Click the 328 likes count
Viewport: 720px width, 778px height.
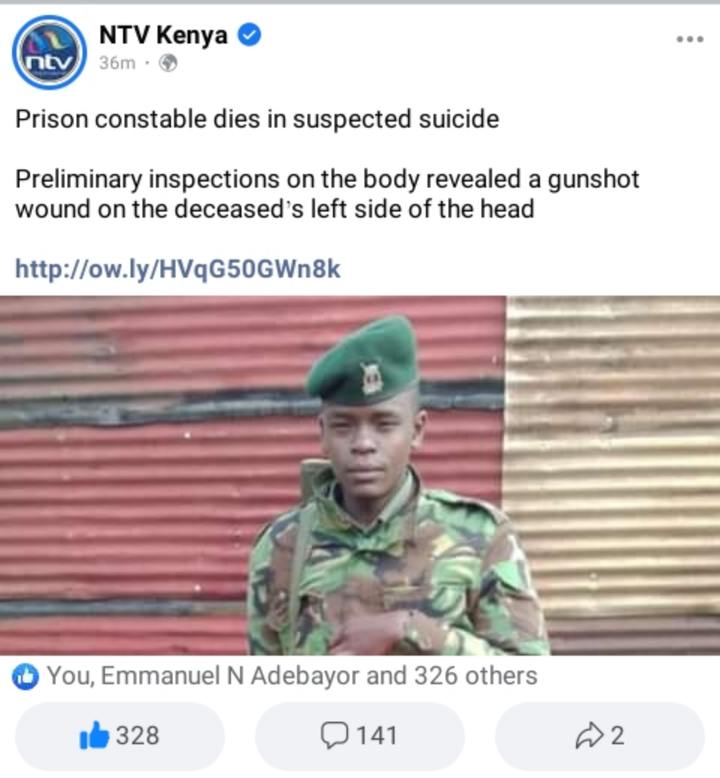tap(137, 735)
